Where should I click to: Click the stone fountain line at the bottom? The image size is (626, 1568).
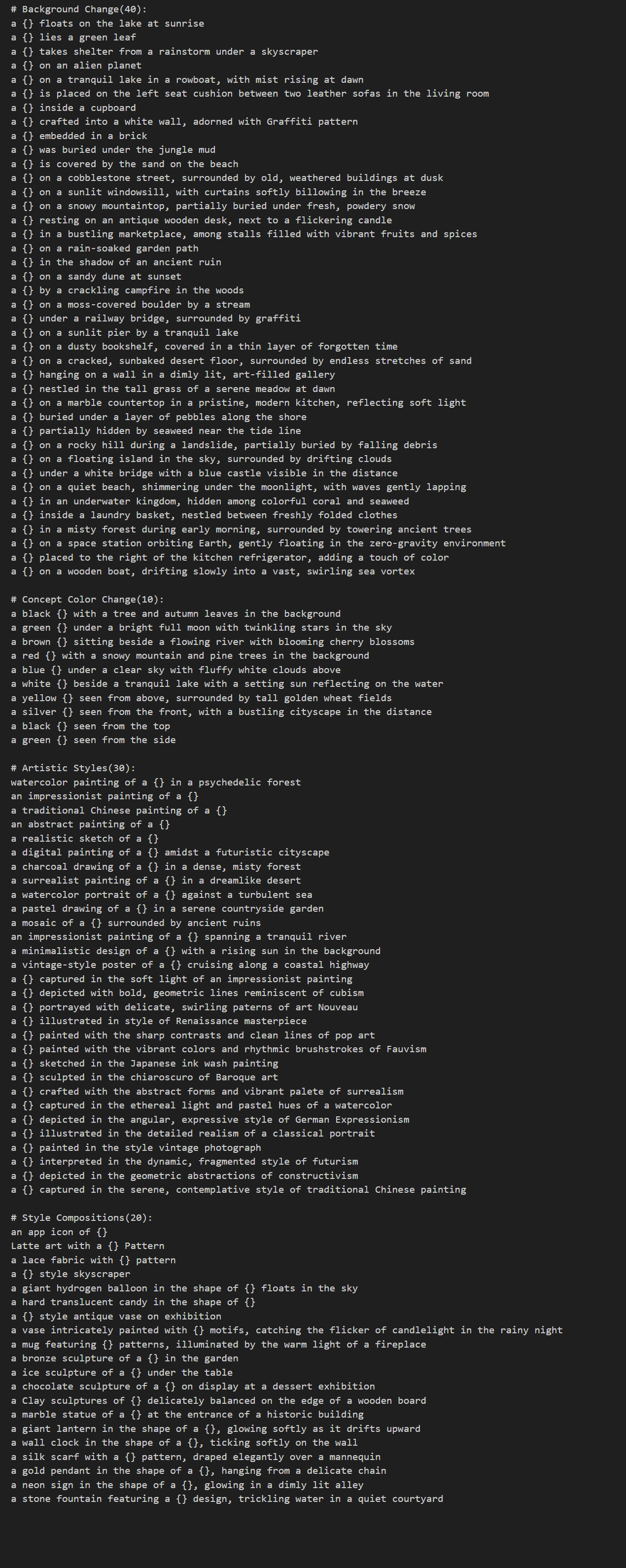227,1498
